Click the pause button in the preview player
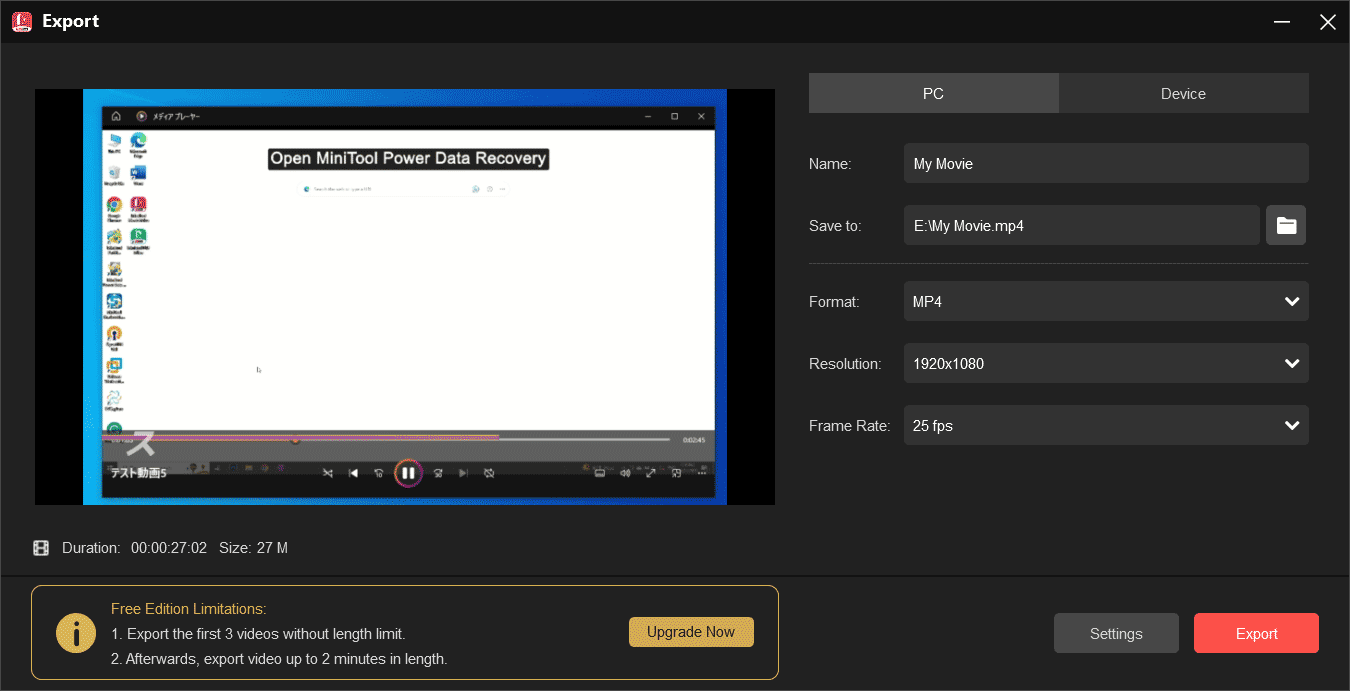This screenshot has width=1350, height=691. point(408,472)
